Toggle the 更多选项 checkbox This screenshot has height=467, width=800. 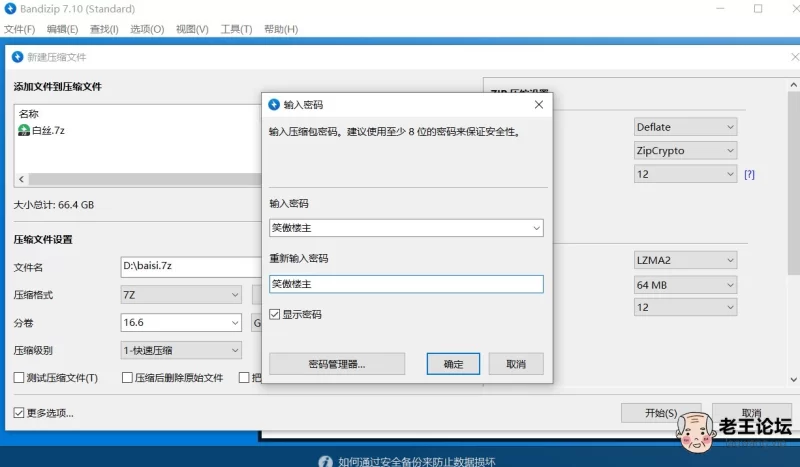19,413
